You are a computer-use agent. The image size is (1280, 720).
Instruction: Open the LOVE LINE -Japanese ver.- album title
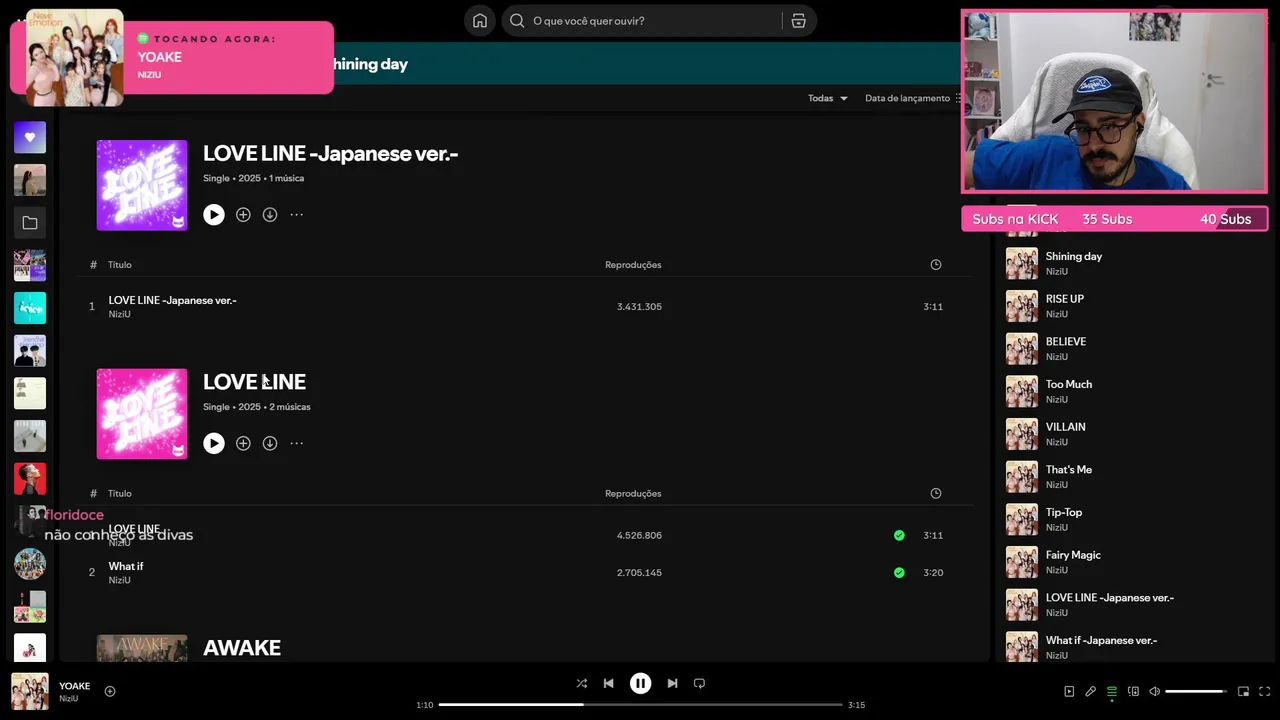331,154
